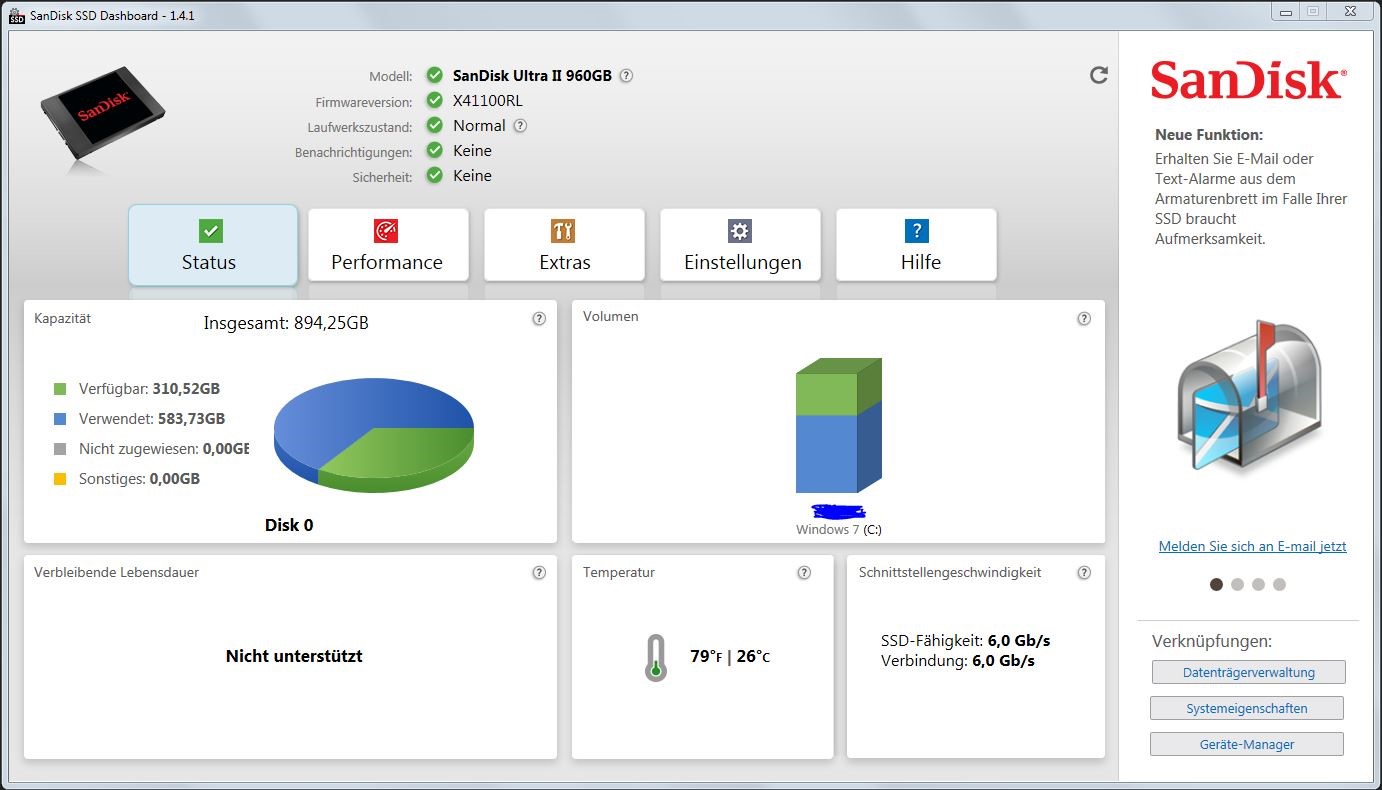Click the app icon in the title bar
The width and height of the screenshot is (1382, 790).
(x=16, y=16)
